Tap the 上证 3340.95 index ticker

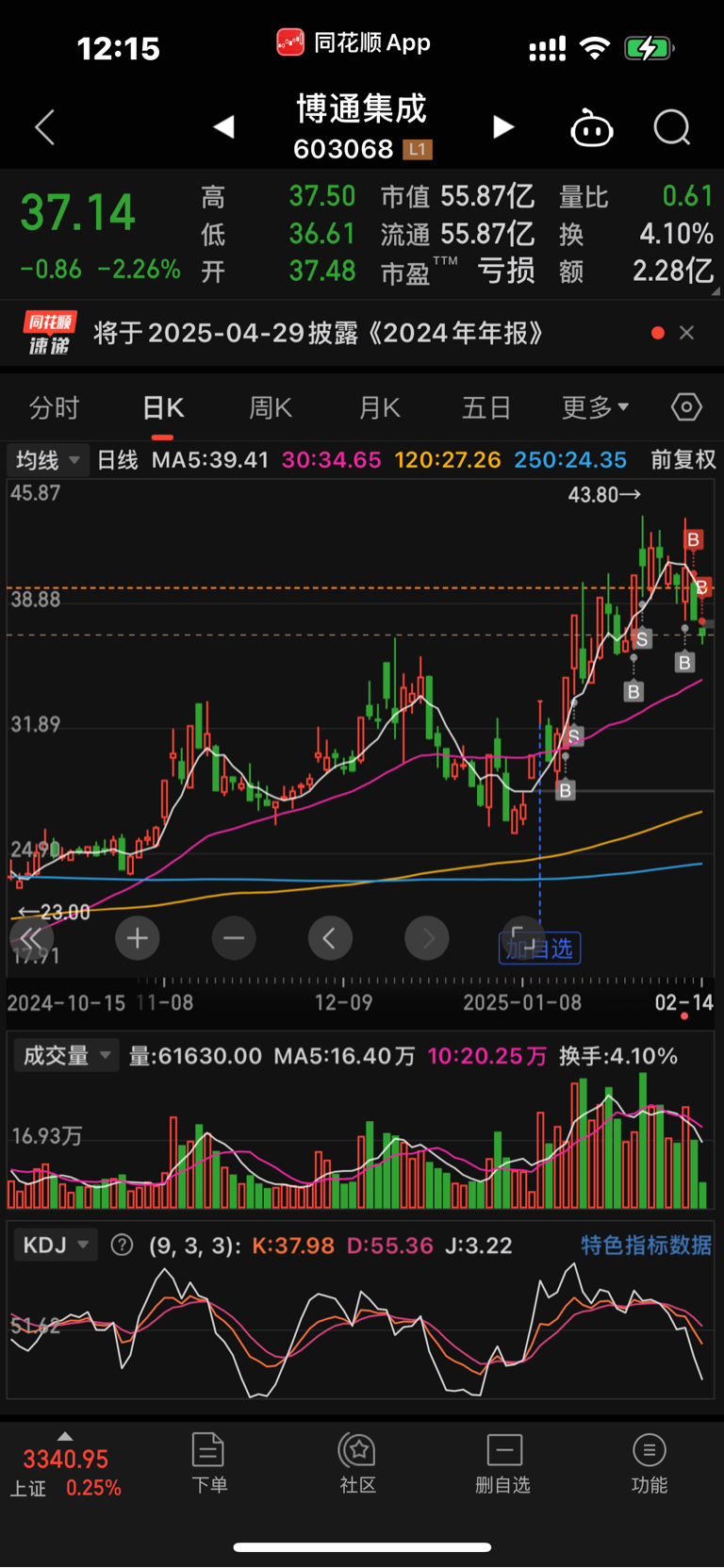(x=66, y=1473)
